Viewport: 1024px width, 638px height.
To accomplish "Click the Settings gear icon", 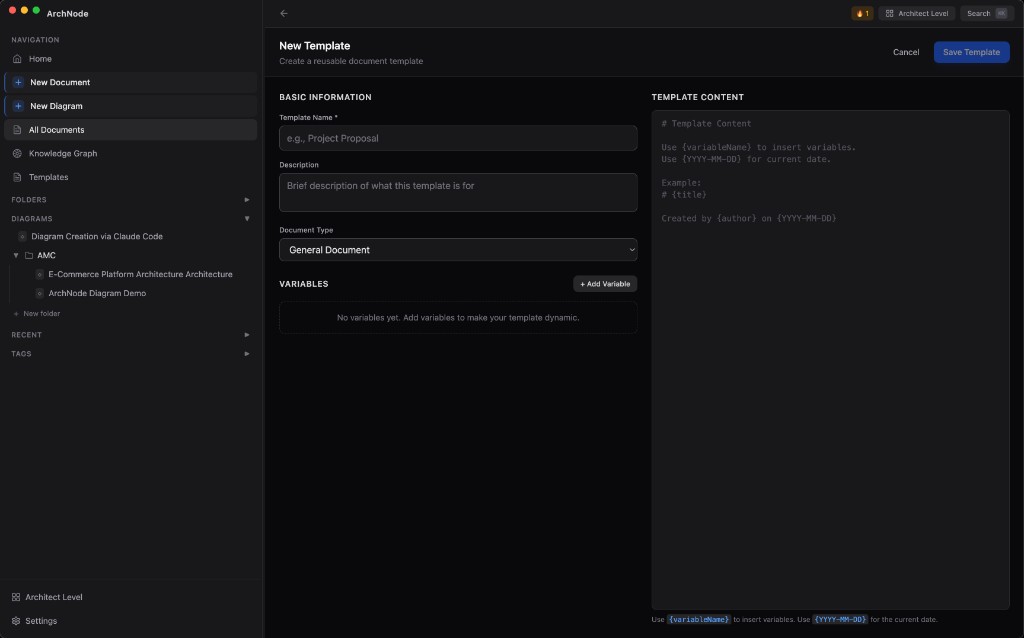I will point(16,621).
